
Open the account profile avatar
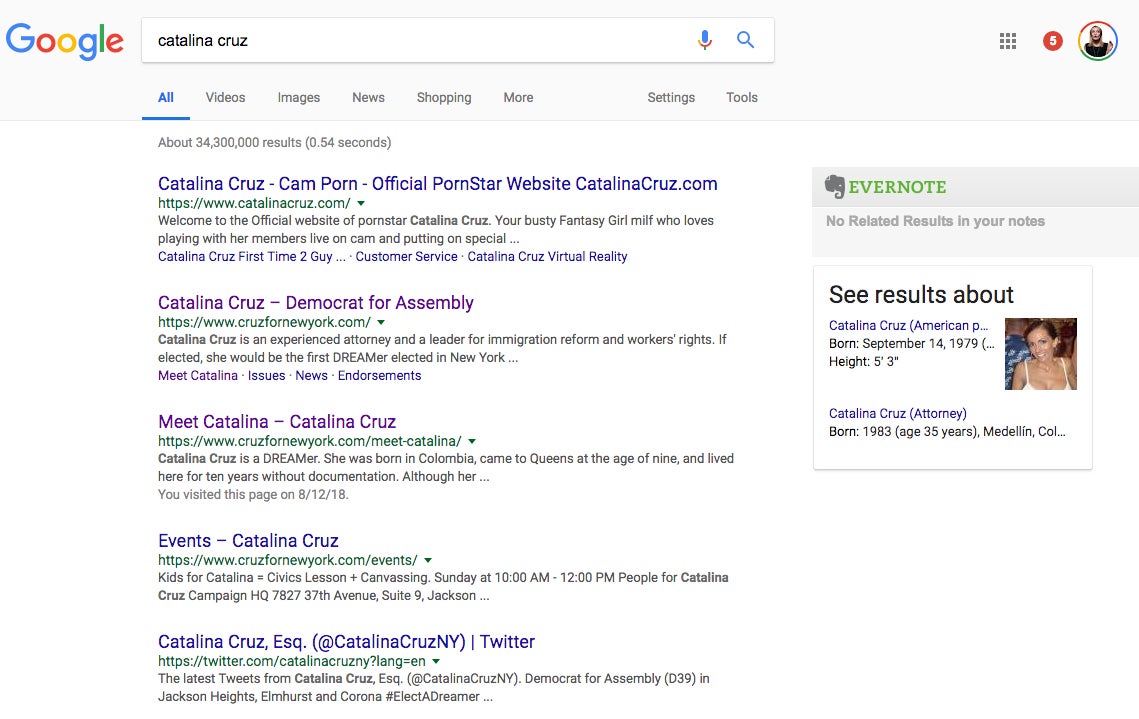(x=1097, y=41)
